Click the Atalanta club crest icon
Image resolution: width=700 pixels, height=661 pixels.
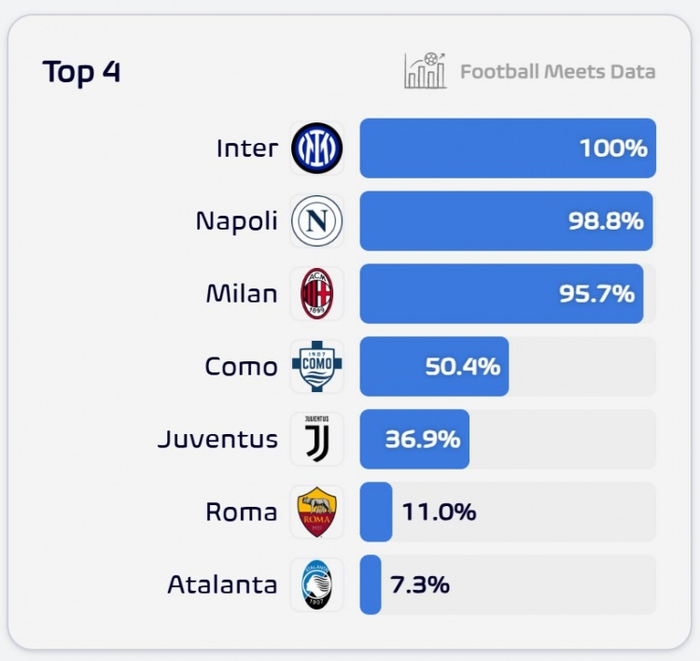click(x=317, y=585)
